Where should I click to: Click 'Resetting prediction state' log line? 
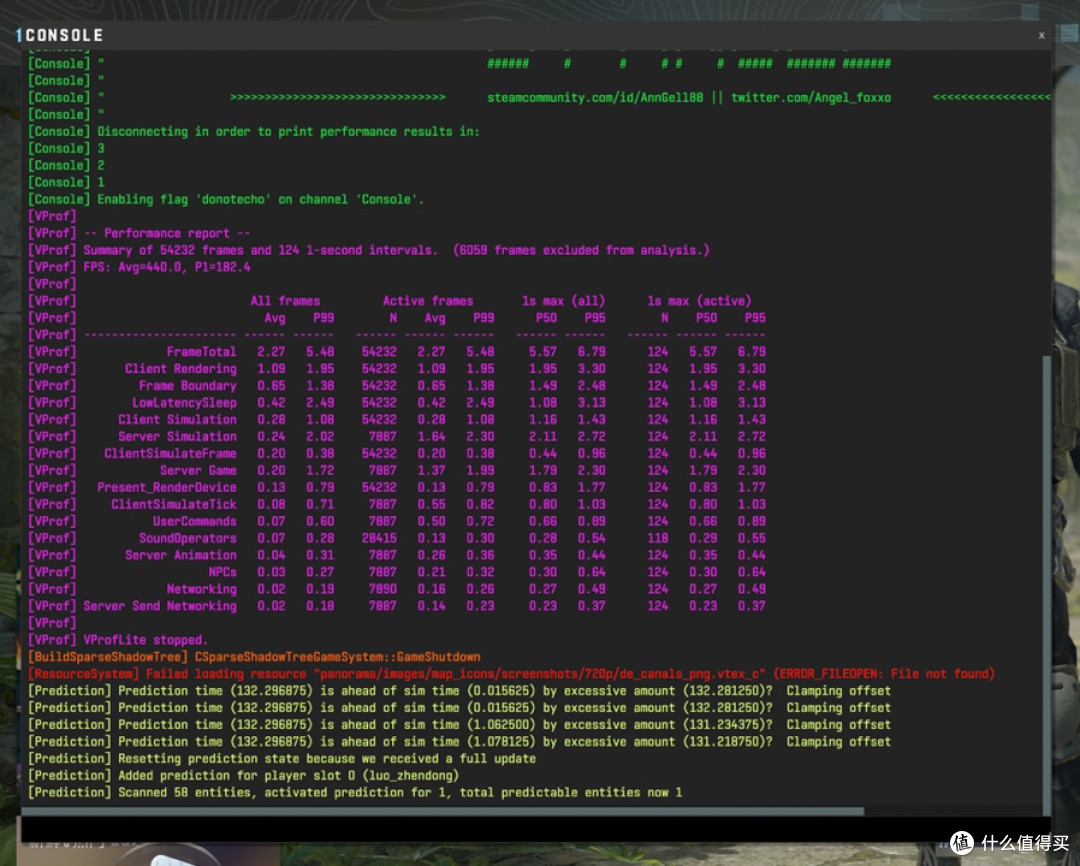click(x=282, y=759)
